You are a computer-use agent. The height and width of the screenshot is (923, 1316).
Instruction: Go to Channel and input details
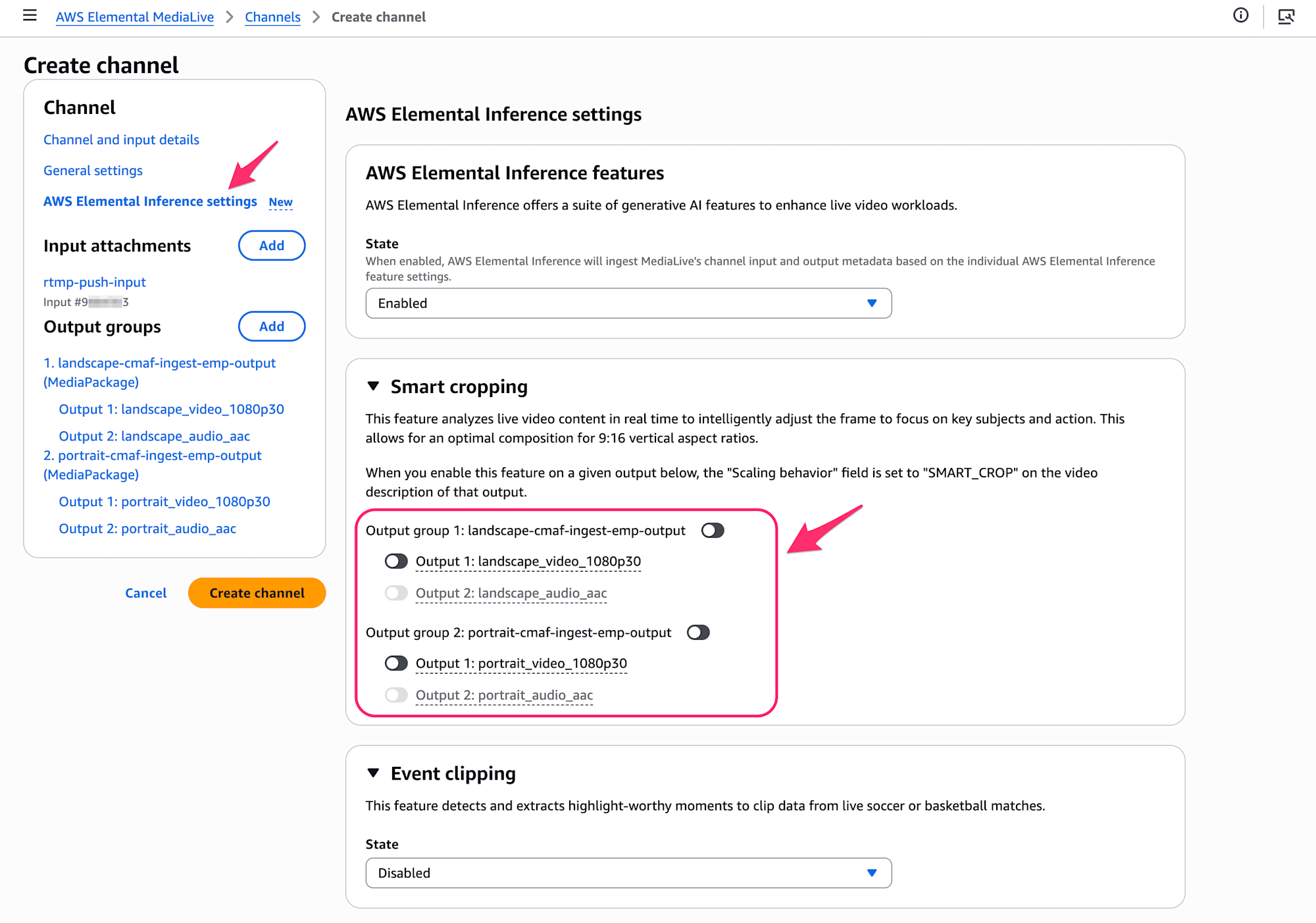(121, 140)
